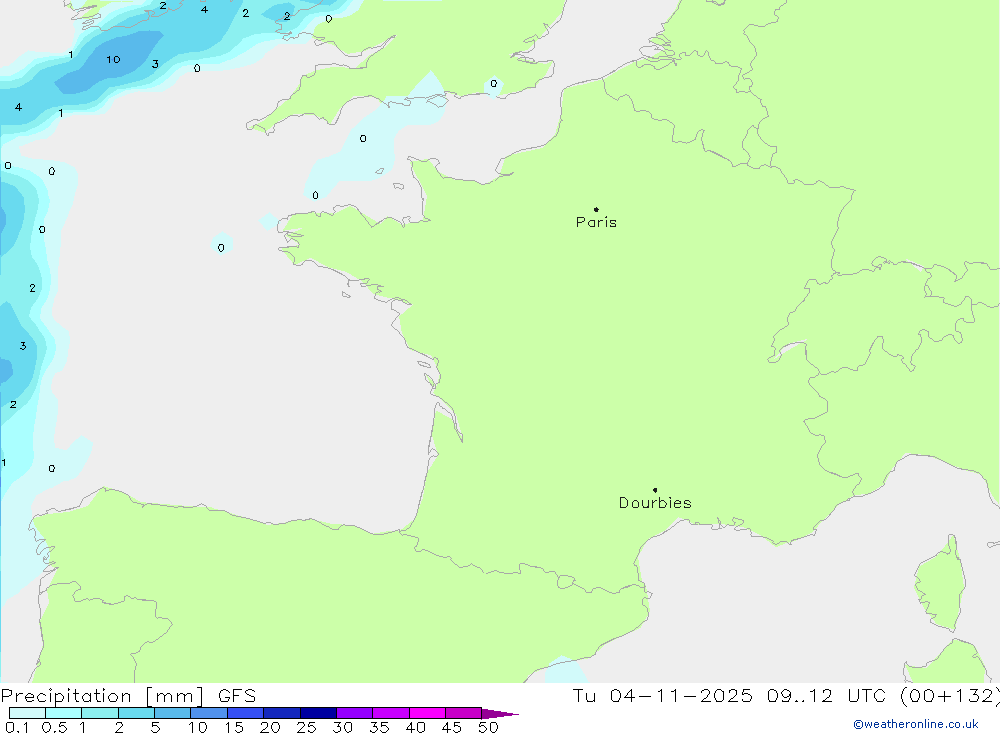This screenshot has height=733, width=1000.
Task: Click the 10 mm precipitation value
Action: 113,59
